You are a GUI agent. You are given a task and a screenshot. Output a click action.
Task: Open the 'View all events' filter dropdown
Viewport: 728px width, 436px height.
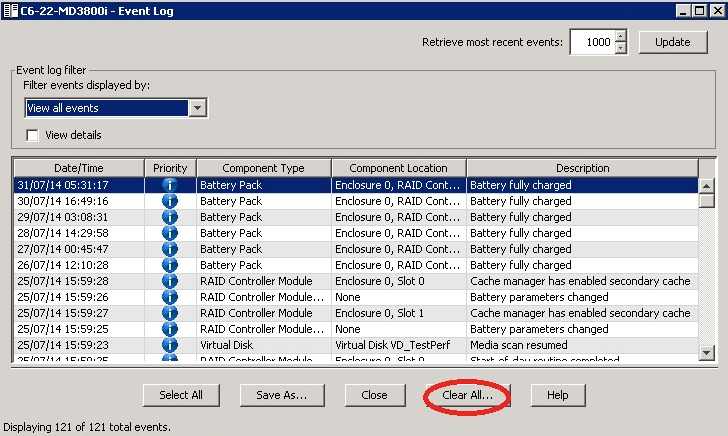click(x=197, y=108)
